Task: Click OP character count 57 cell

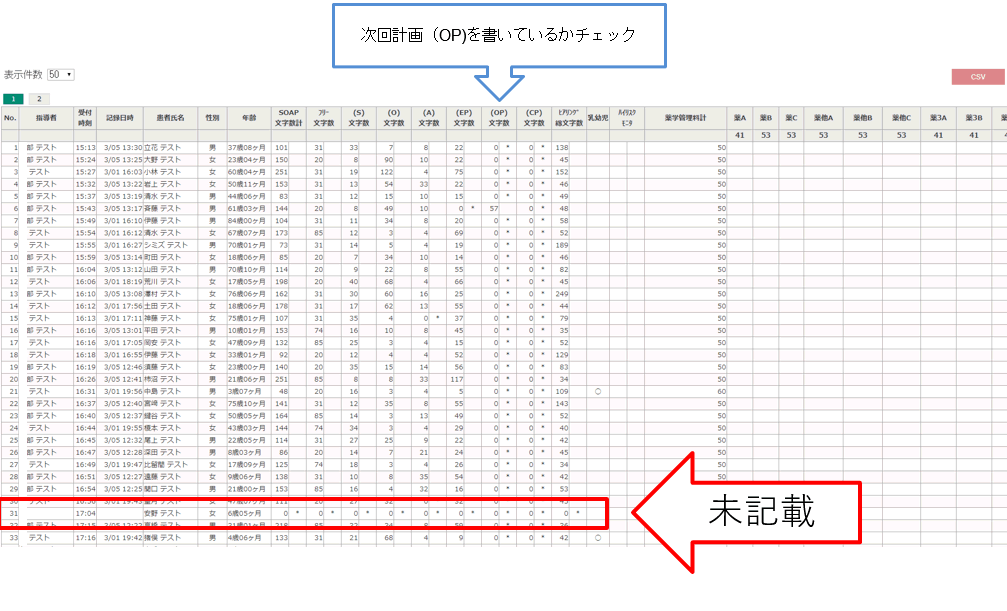Action: (x=493, y=208)
